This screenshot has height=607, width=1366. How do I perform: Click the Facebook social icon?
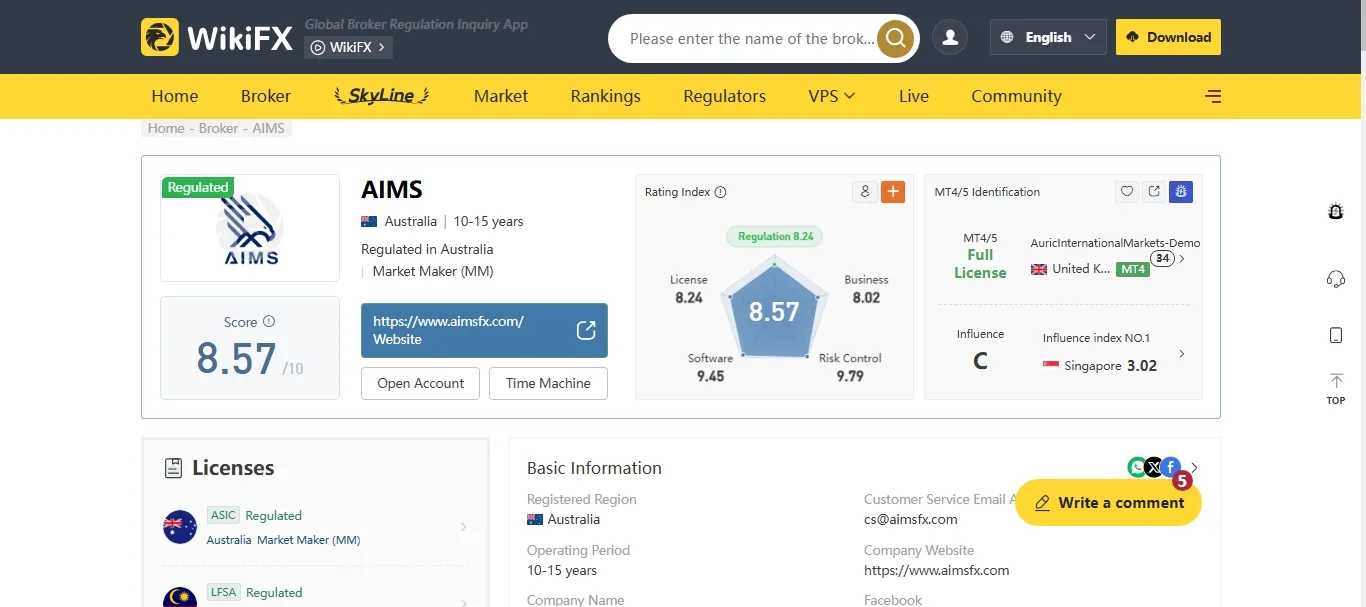pyautogui.click(x=1169, y=467)
